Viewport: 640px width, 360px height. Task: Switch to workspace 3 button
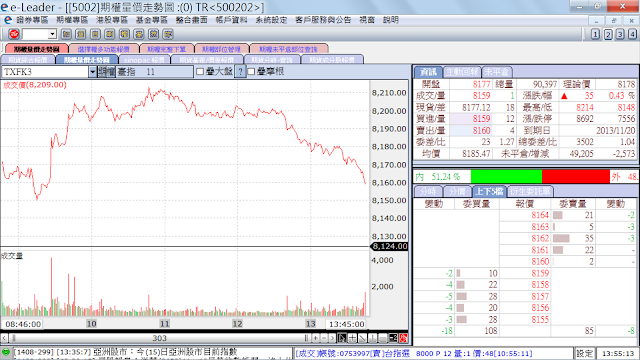tap(620, 34)
